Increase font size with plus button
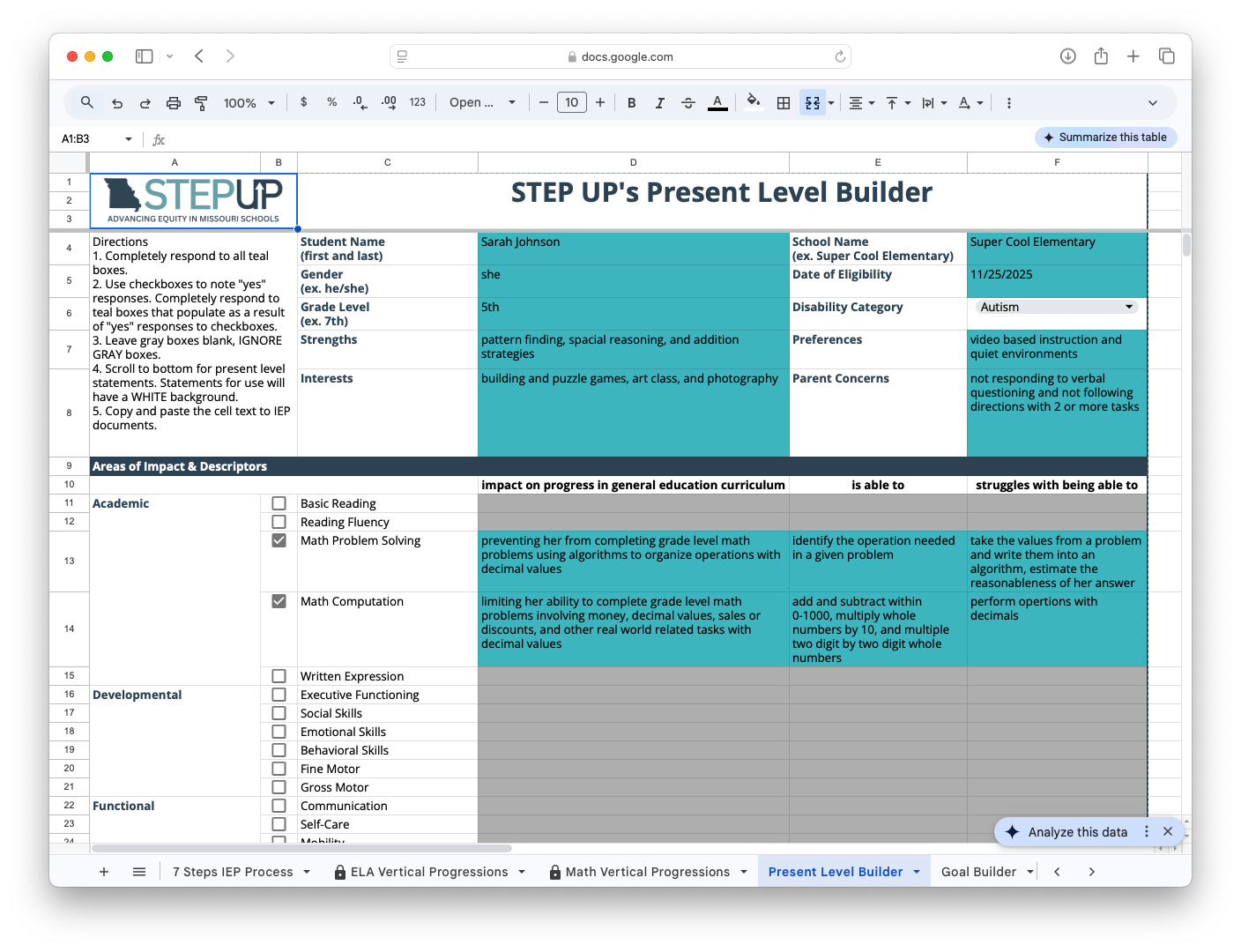 (x=600, y=102)
